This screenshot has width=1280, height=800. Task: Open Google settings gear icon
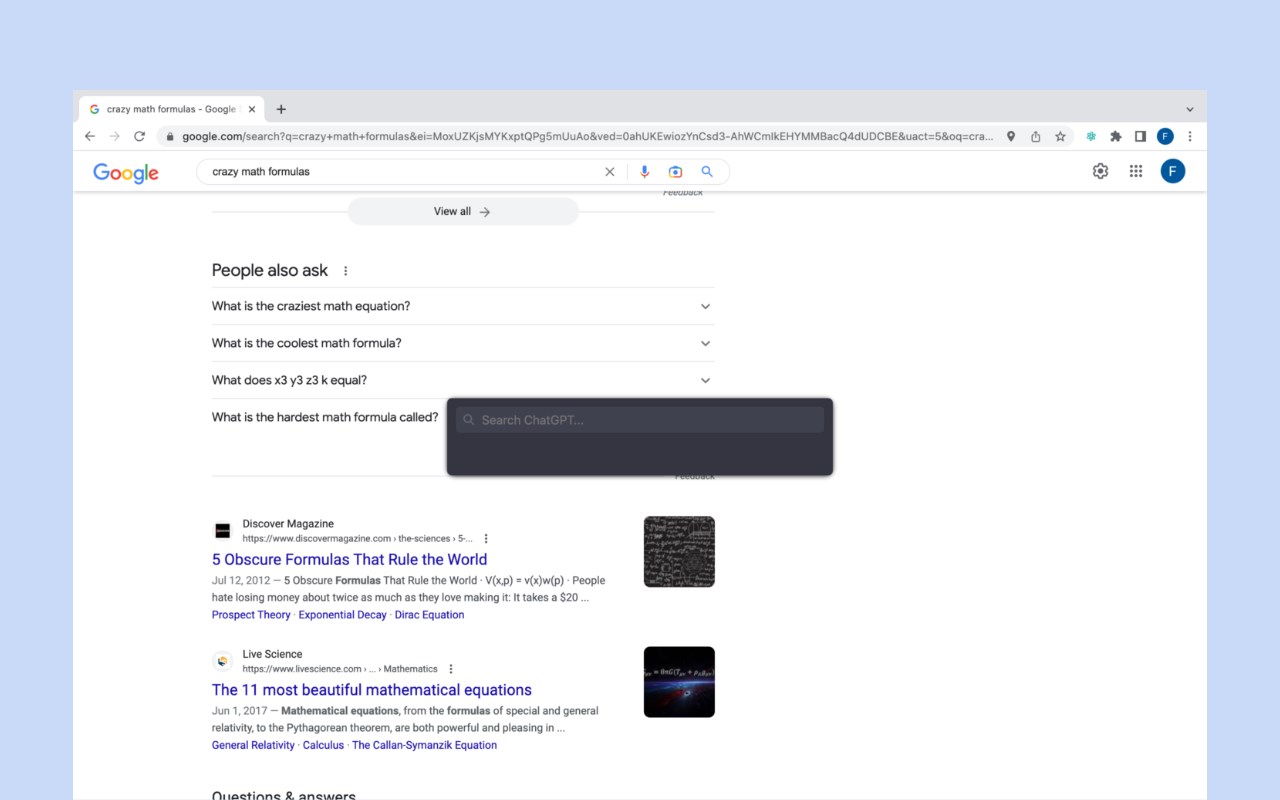click(x=1100, y=171)
